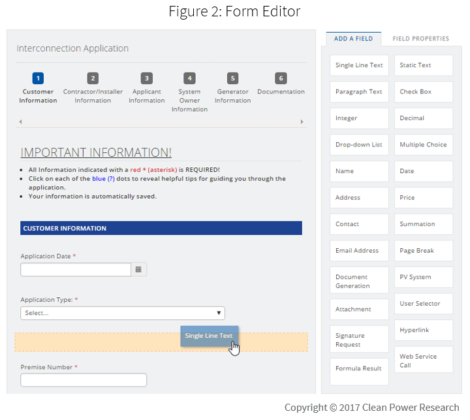Click the dragged Single Line Text tile
Viewport: 470px width, 420px height.
209,336
